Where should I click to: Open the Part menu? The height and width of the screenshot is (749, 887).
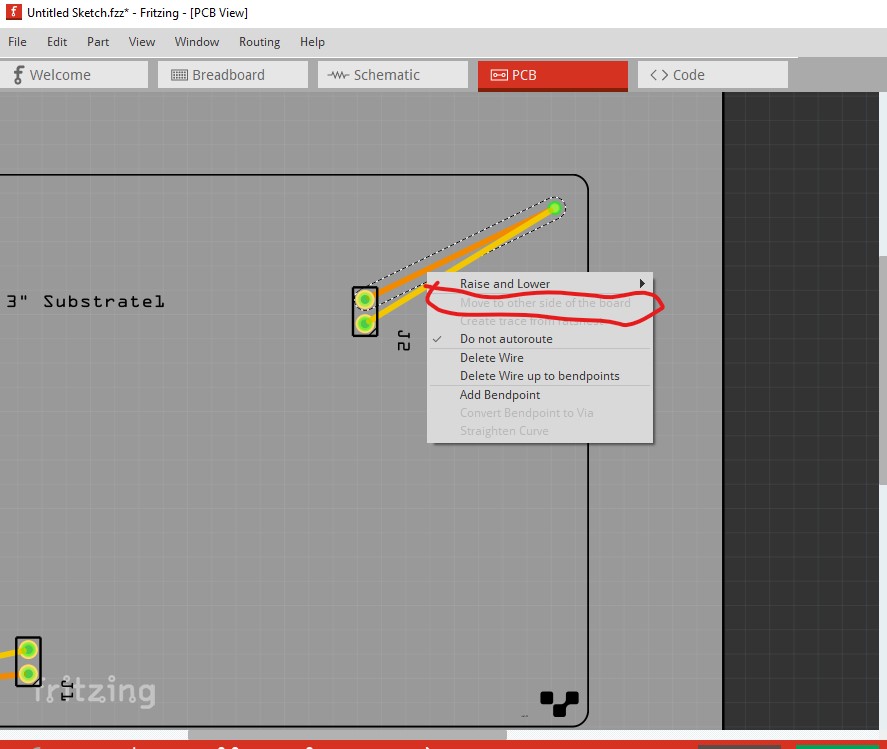point(98,42)
